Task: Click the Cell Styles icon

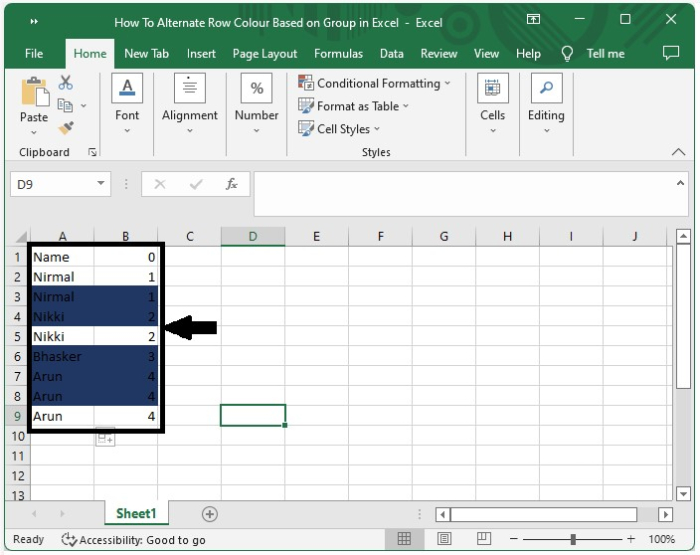Action: tap(306, 129)
